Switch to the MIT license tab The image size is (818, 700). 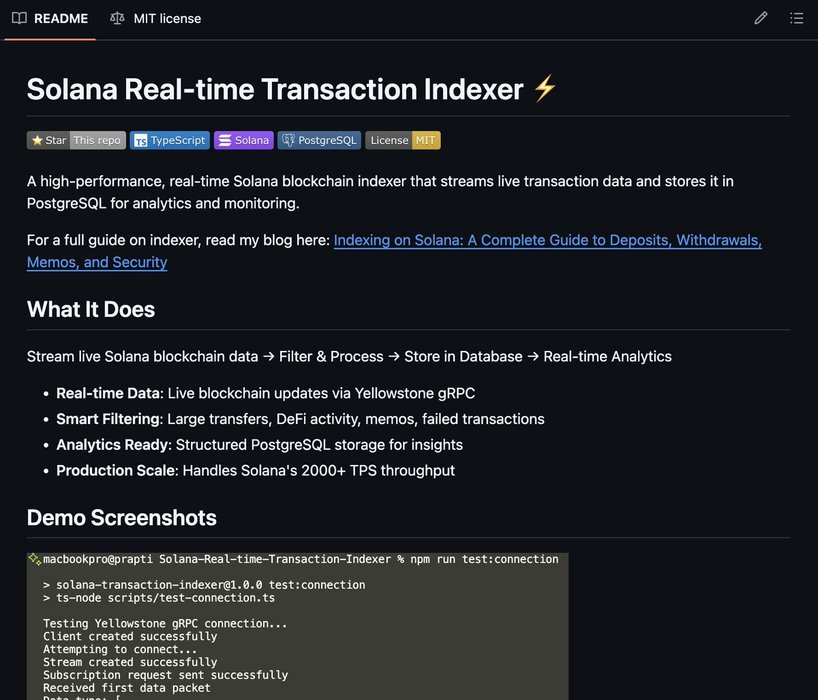pyautogui.click(x=155, y=19)
